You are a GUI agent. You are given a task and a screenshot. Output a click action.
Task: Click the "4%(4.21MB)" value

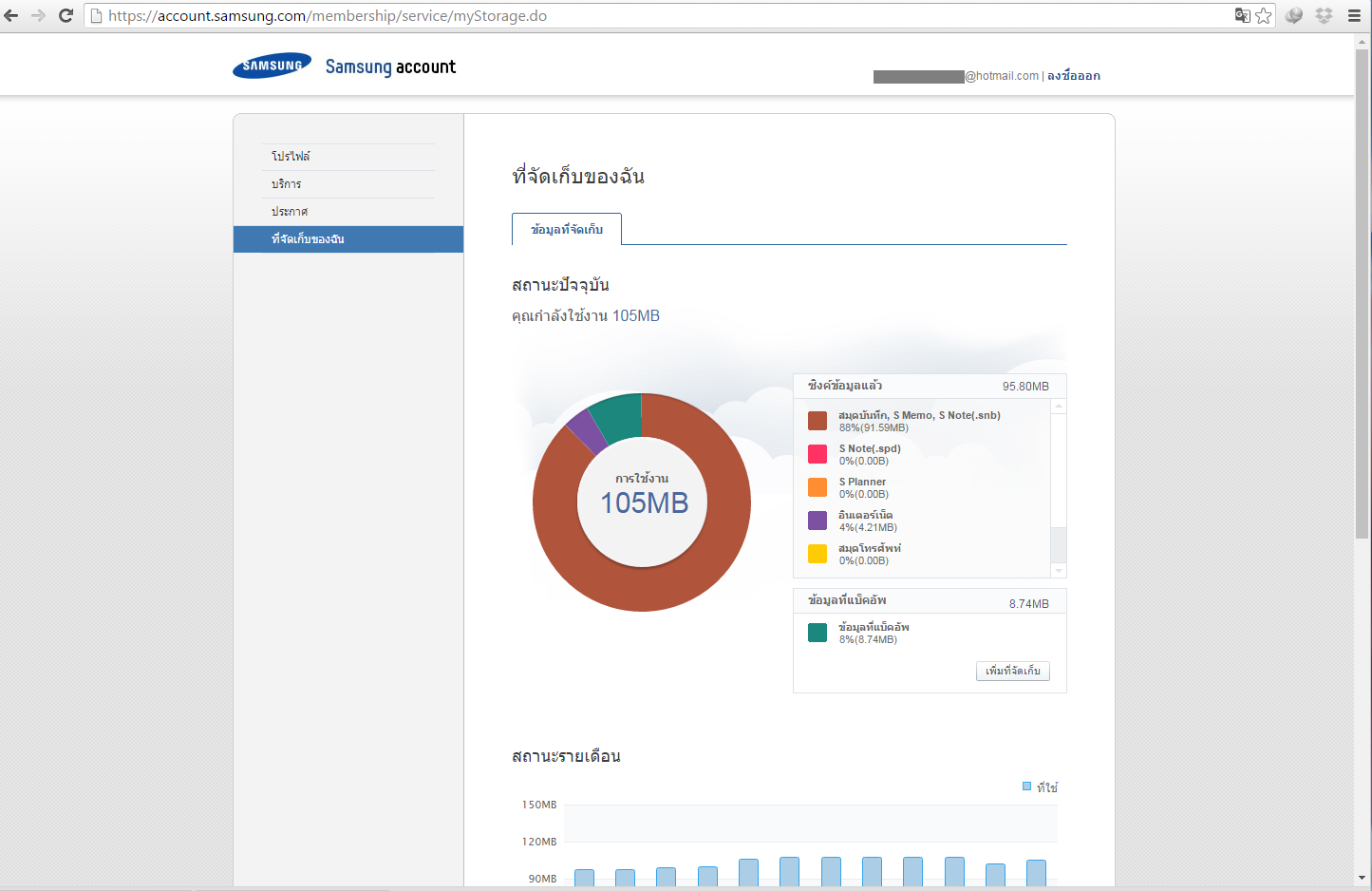coord(868,527)
